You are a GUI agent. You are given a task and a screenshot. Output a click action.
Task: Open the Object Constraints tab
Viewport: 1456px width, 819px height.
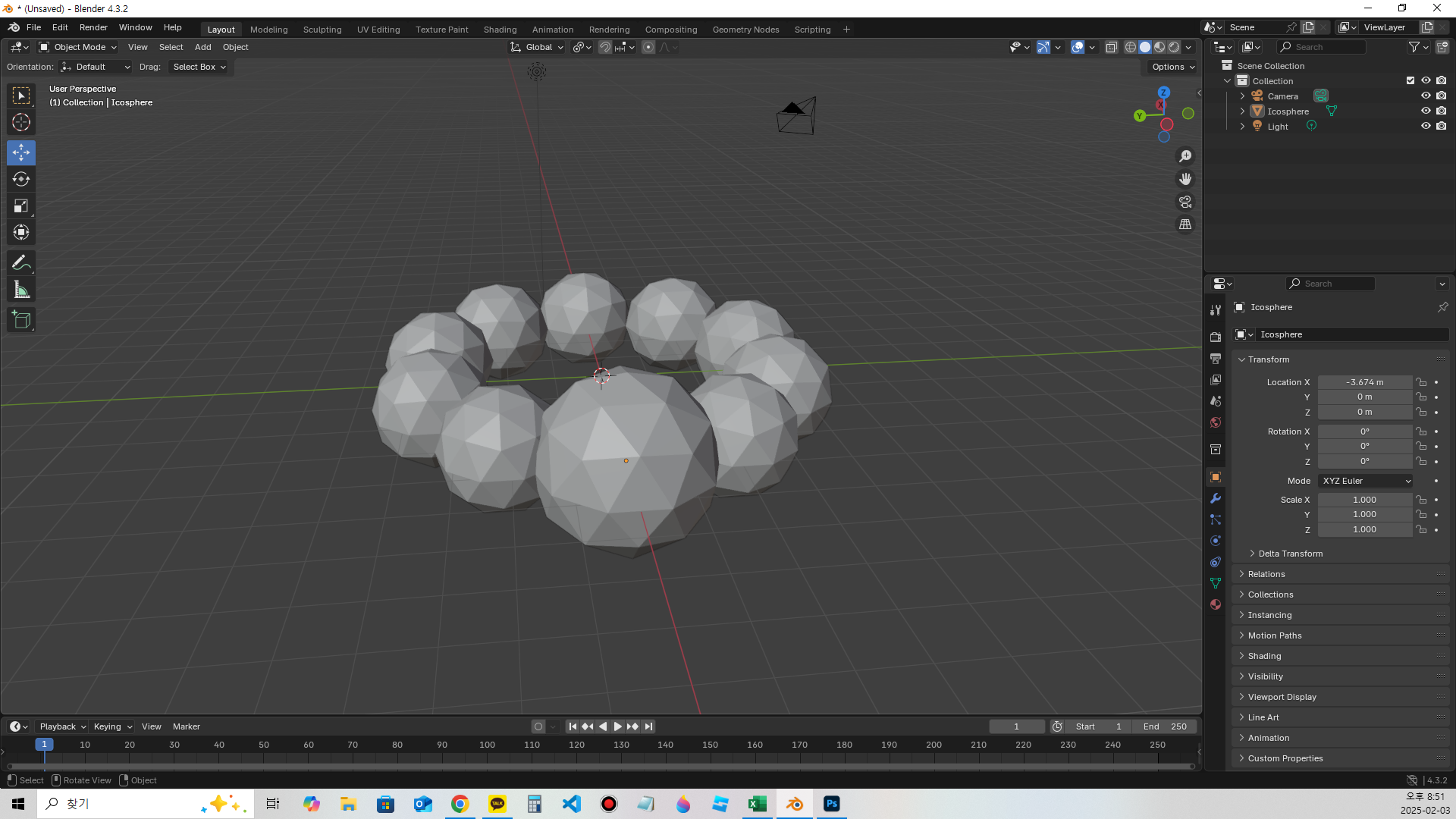coord(1216,562)
